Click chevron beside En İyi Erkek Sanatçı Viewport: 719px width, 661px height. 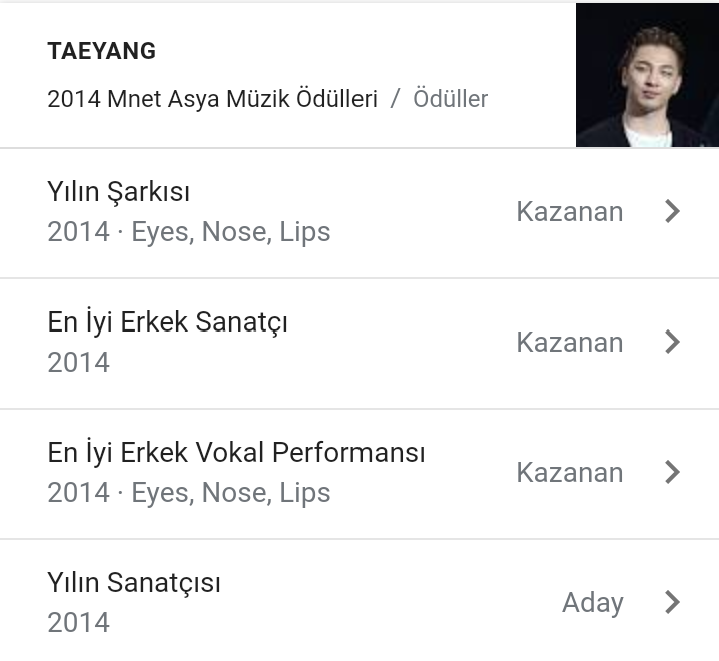tap(672, 342)
